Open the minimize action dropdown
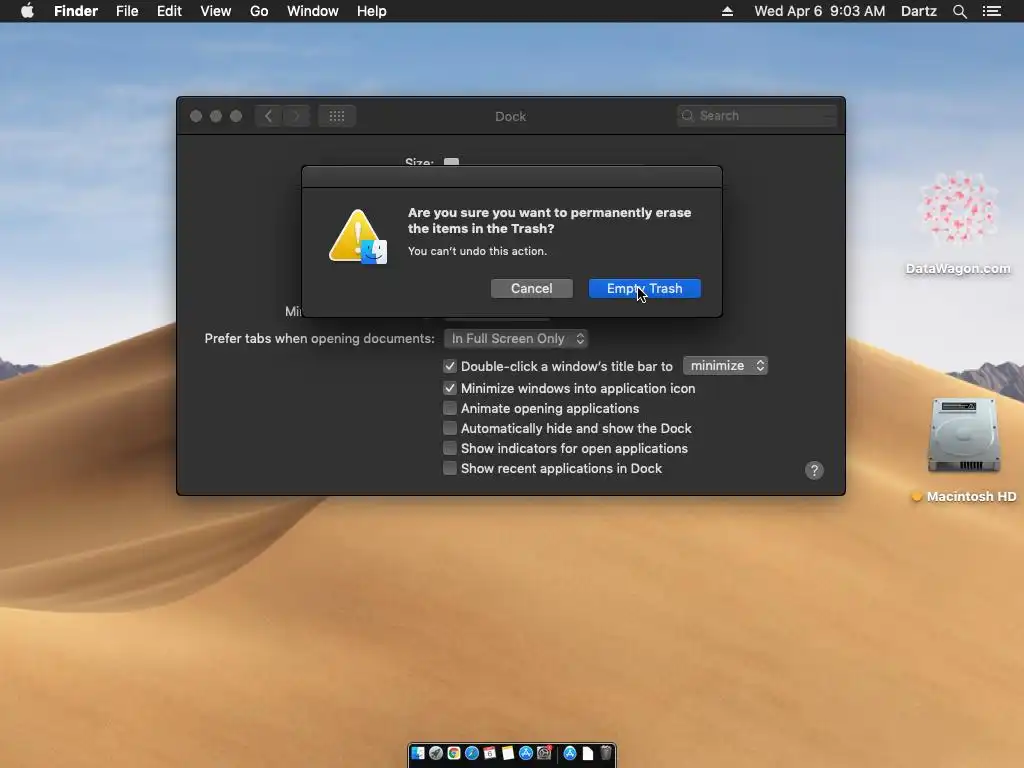 tap(726, 366)
